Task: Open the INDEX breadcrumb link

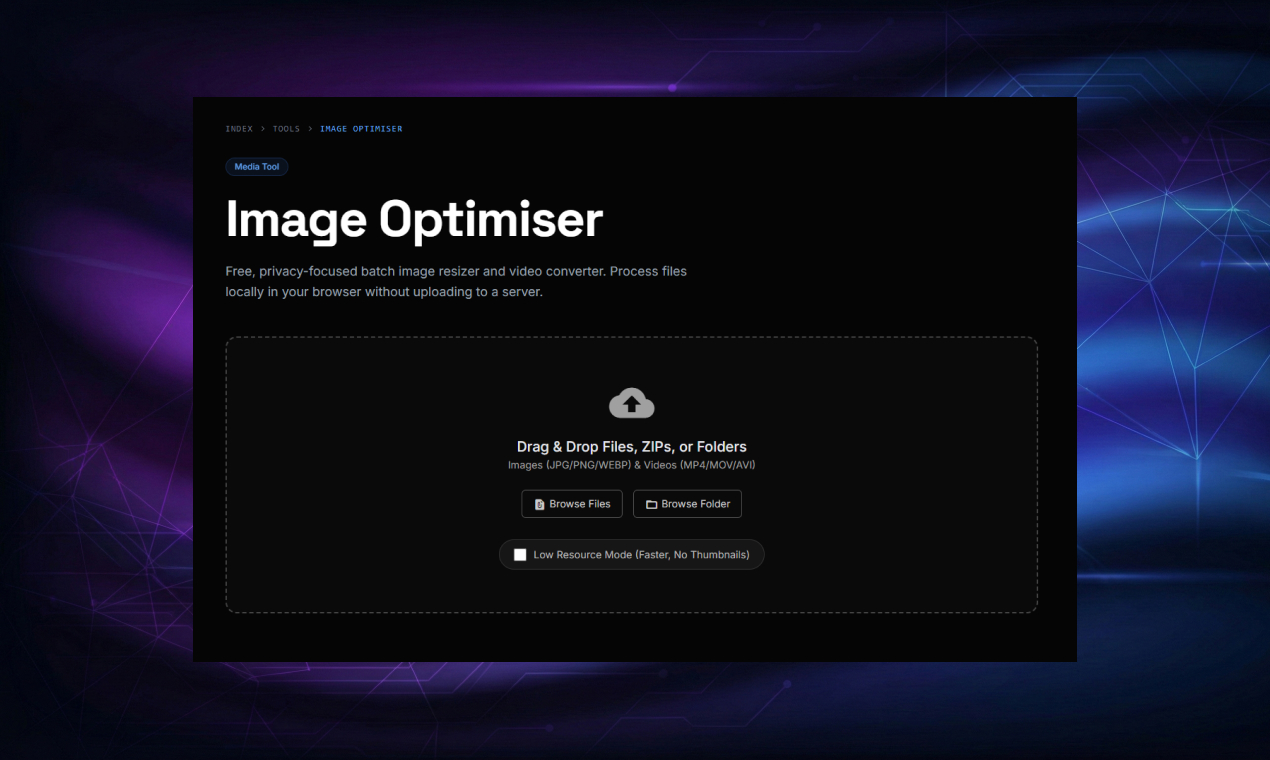Action: click(x=239, y=128)
